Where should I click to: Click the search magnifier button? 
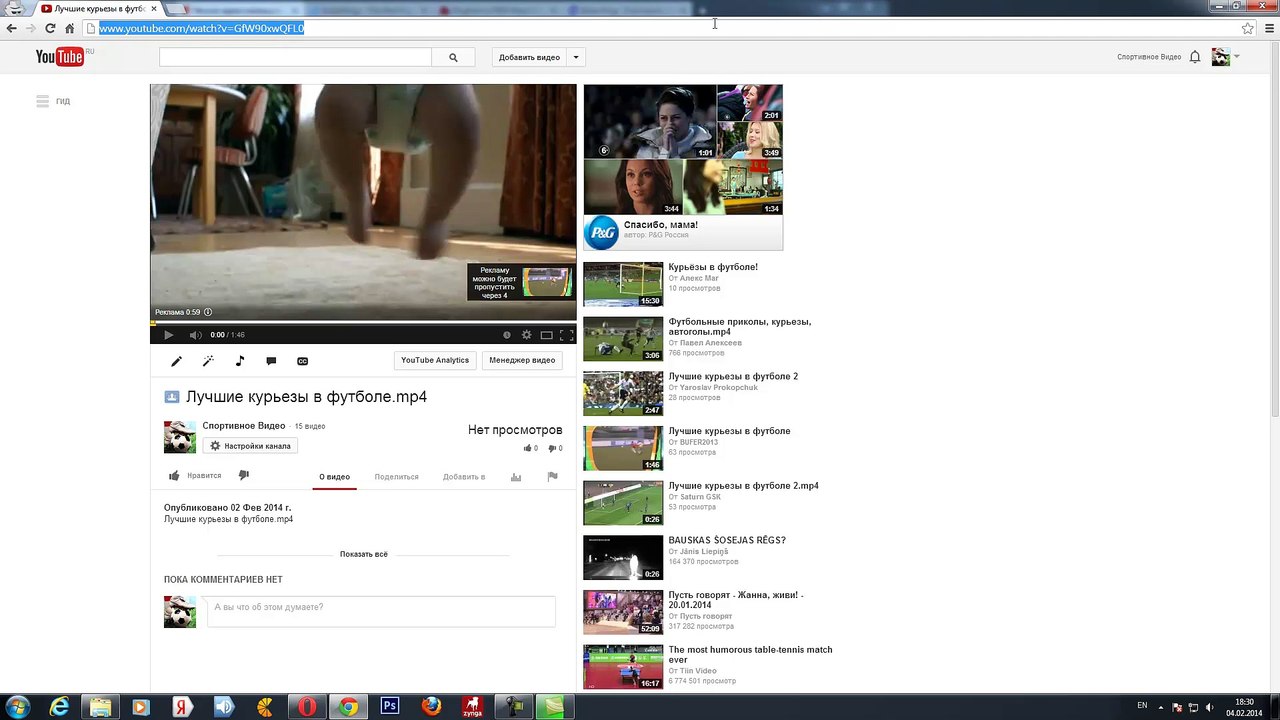pos(453,58)
